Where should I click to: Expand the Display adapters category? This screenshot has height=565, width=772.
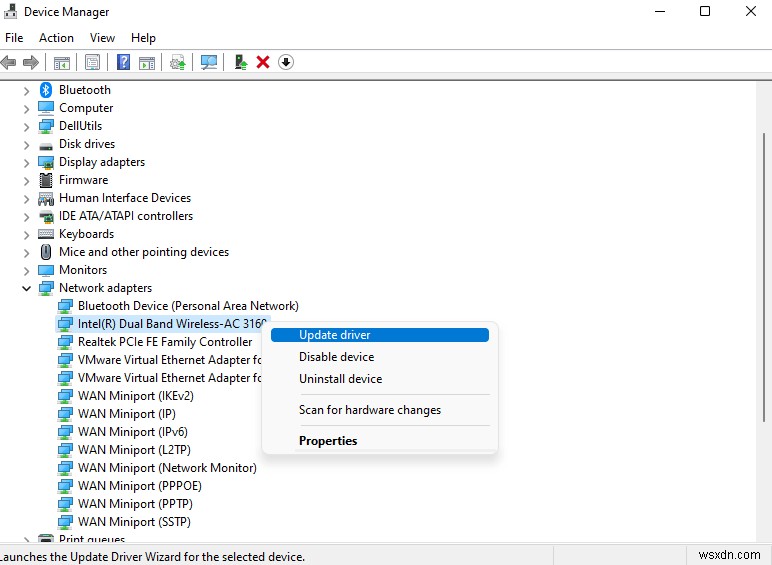pyautogui.click(x=27, y=163)
